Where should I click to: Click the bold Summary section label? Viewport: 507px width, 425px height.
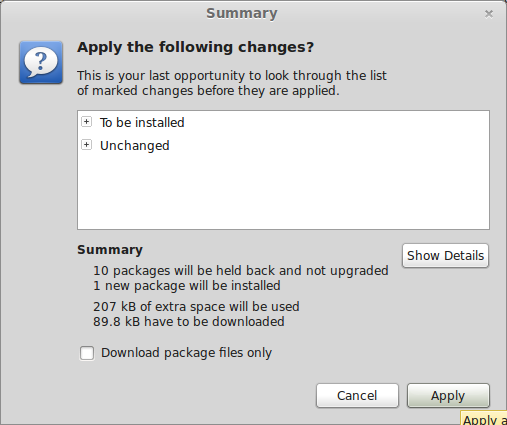(x=110, y=250)
